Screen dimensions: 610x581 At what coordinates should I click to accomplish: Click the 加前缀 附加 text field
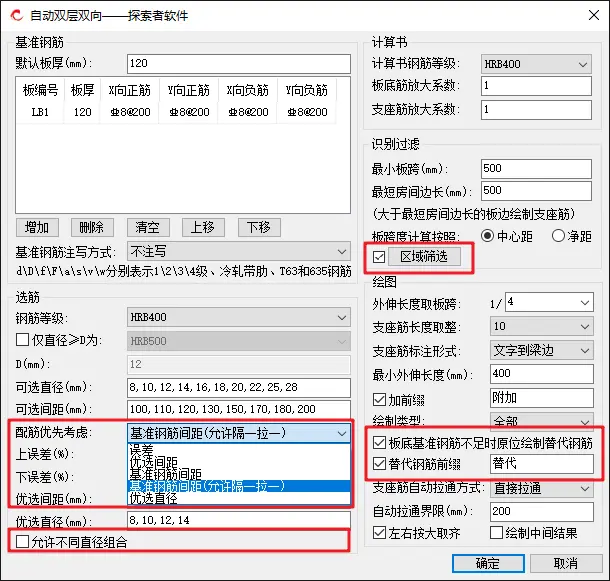click(x=542, y=398)
